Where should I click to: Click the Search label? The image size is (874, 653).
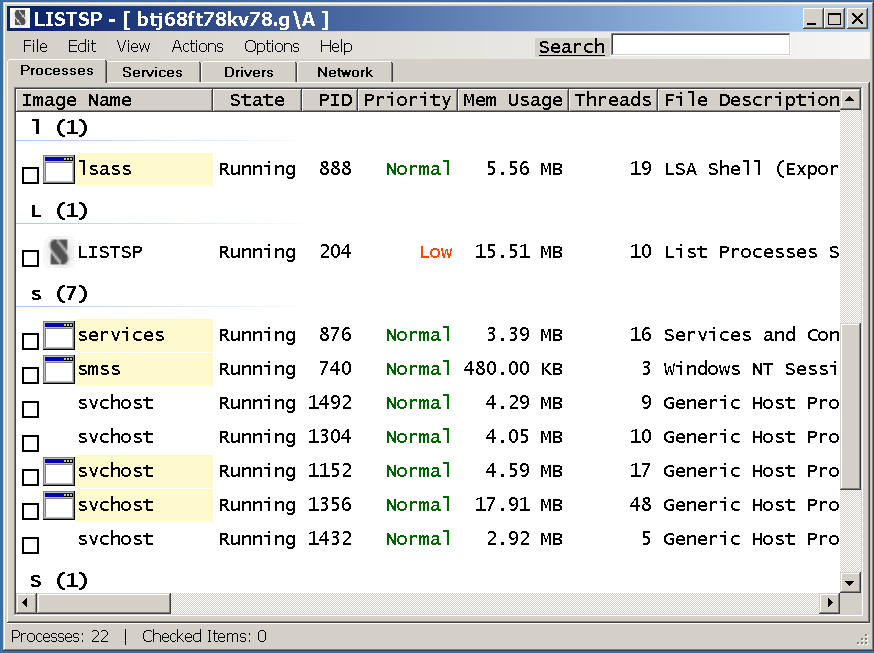click(571, 47)
